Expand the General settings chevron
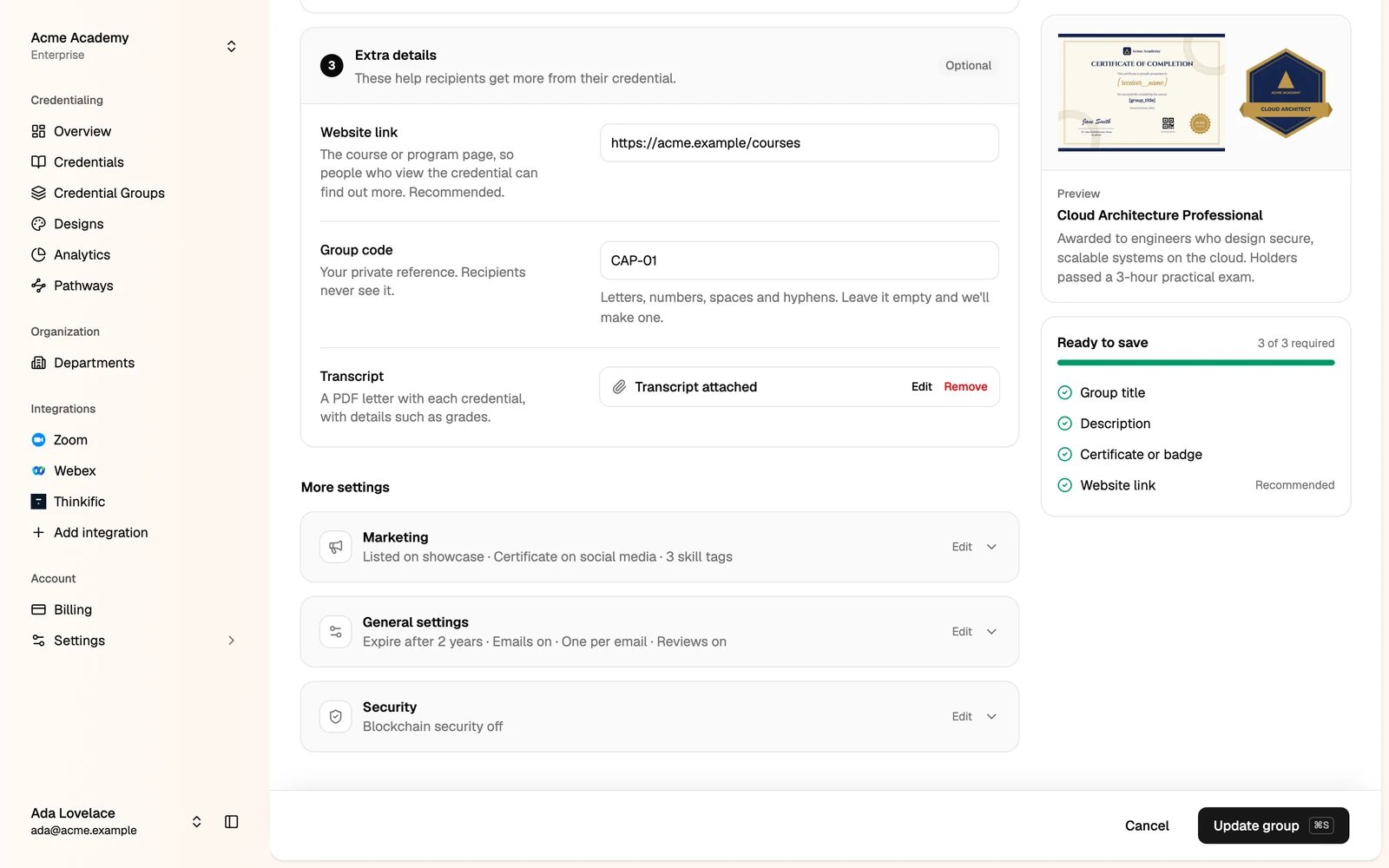The width and height of the screenshot is (1389, 868). pos(991,632)
